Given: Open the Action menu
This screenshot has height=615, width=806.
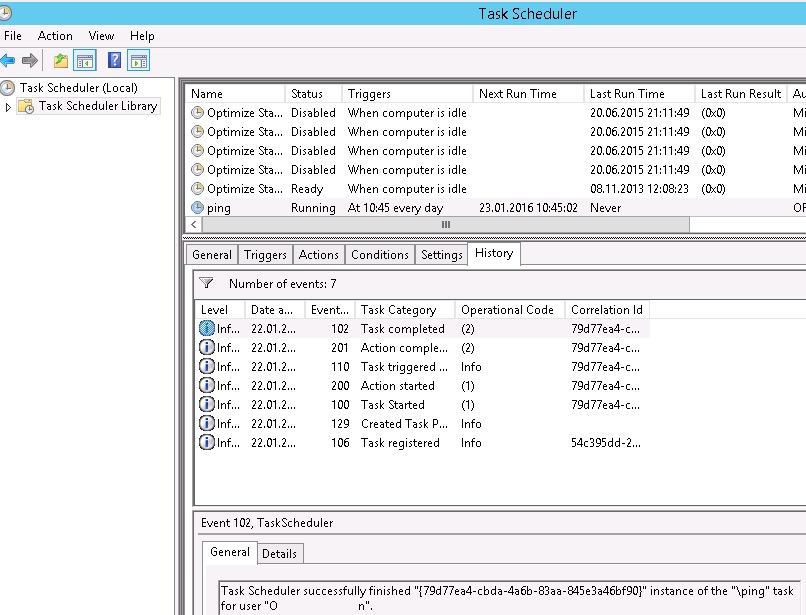Looking at the screenshot, I should point(55,36).
